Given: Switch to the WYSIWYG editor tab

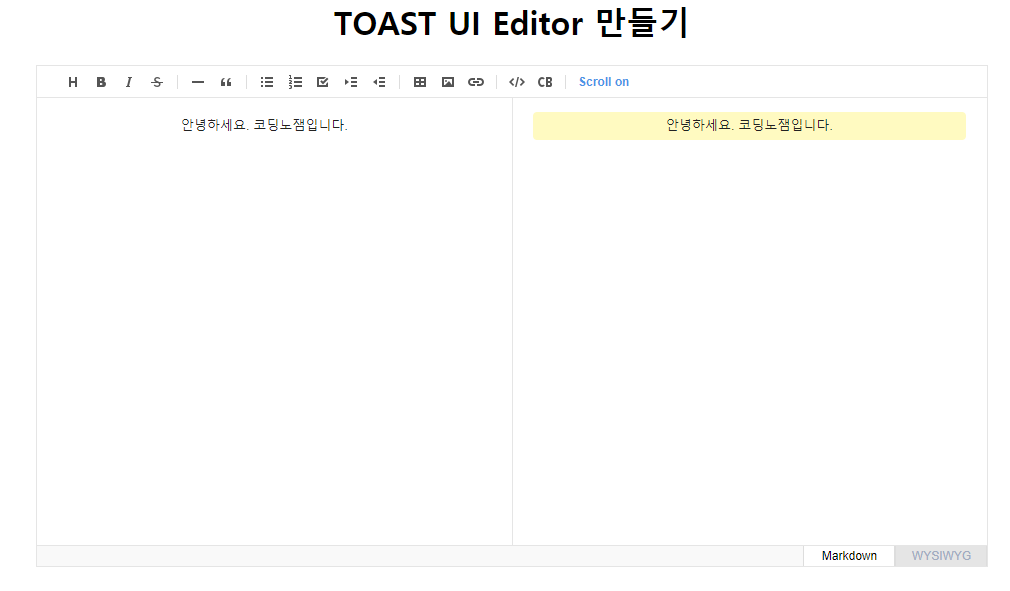Looking at the screenshot, I should (941, 556).
